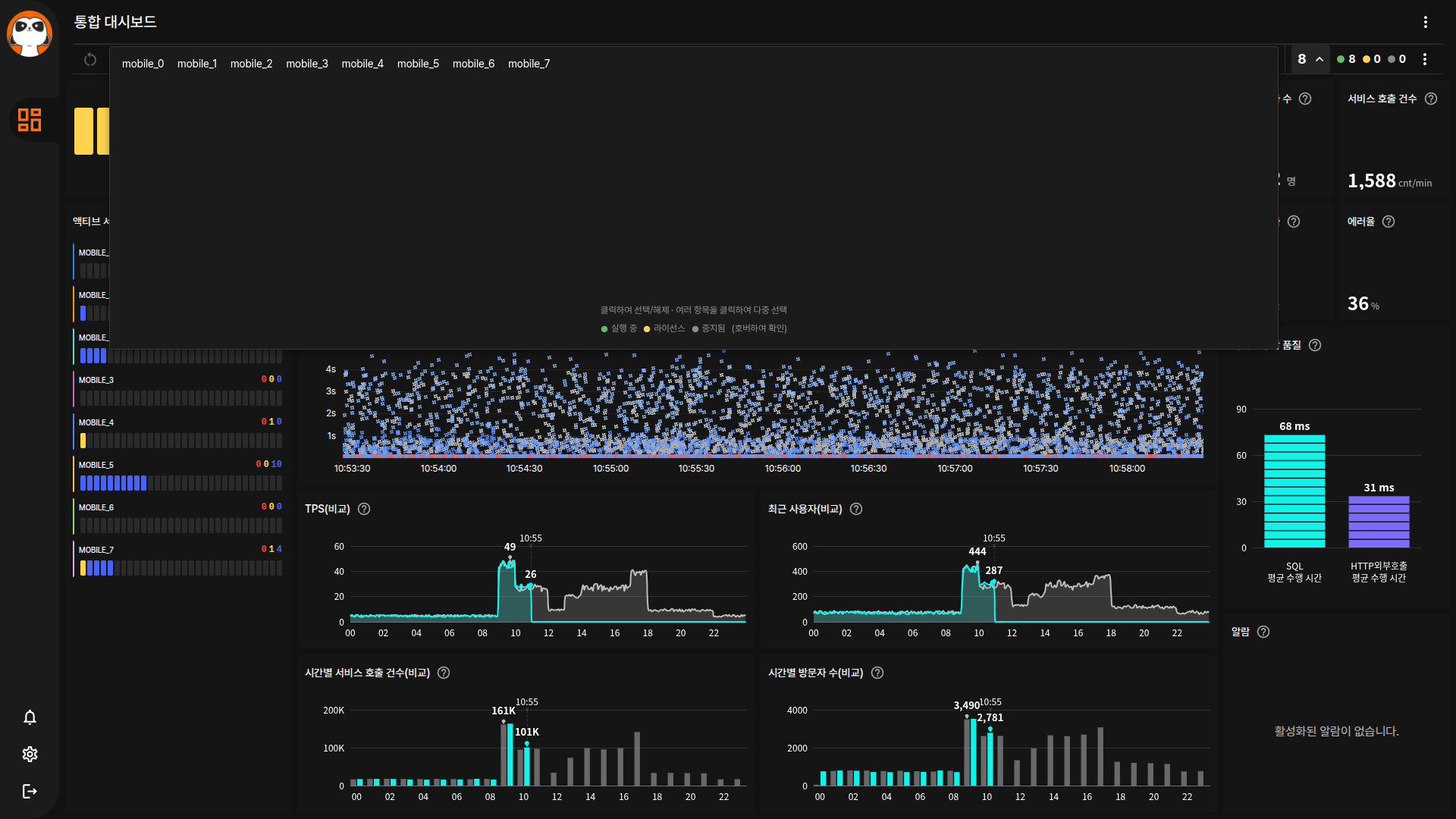Open the notifications bell icon

click(x=30, y=717)
